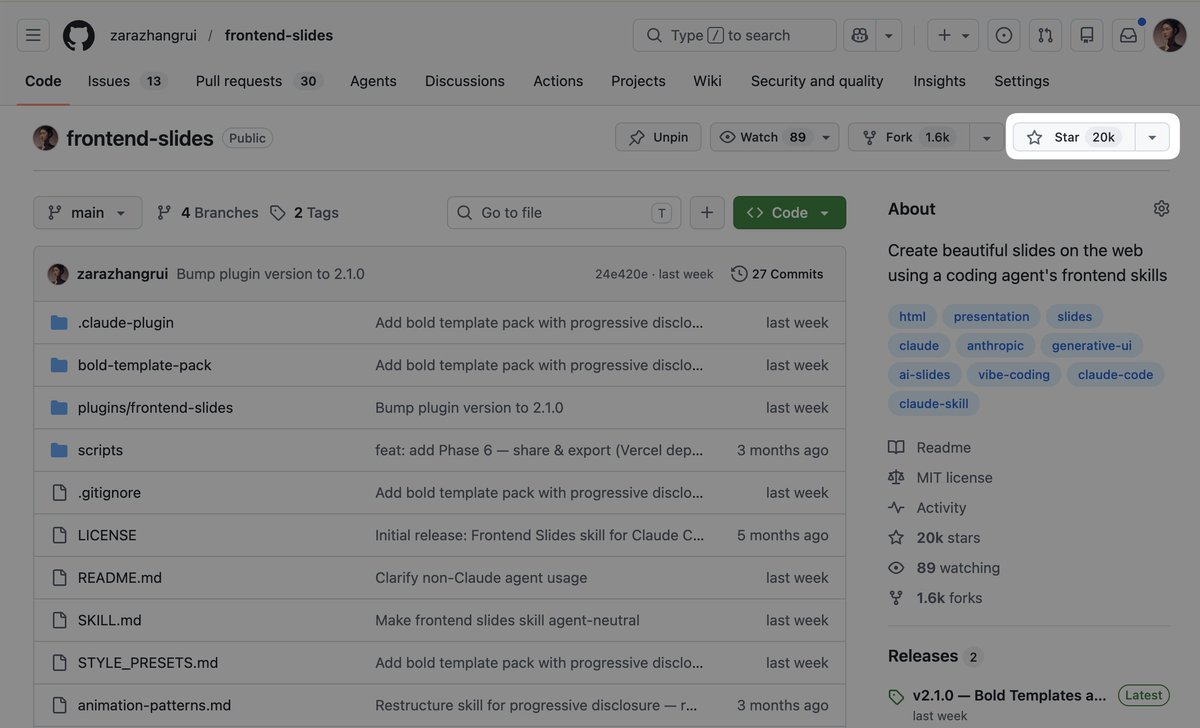
Task: Click the Star button for frontend-slides
Action: (1074, 137)
